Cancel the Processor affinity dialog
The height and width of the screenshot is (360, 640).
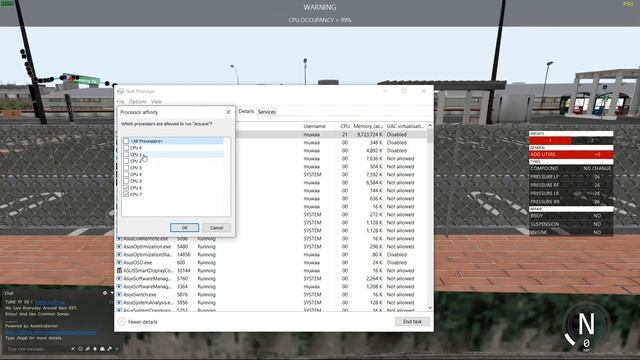tap(216, 228)
